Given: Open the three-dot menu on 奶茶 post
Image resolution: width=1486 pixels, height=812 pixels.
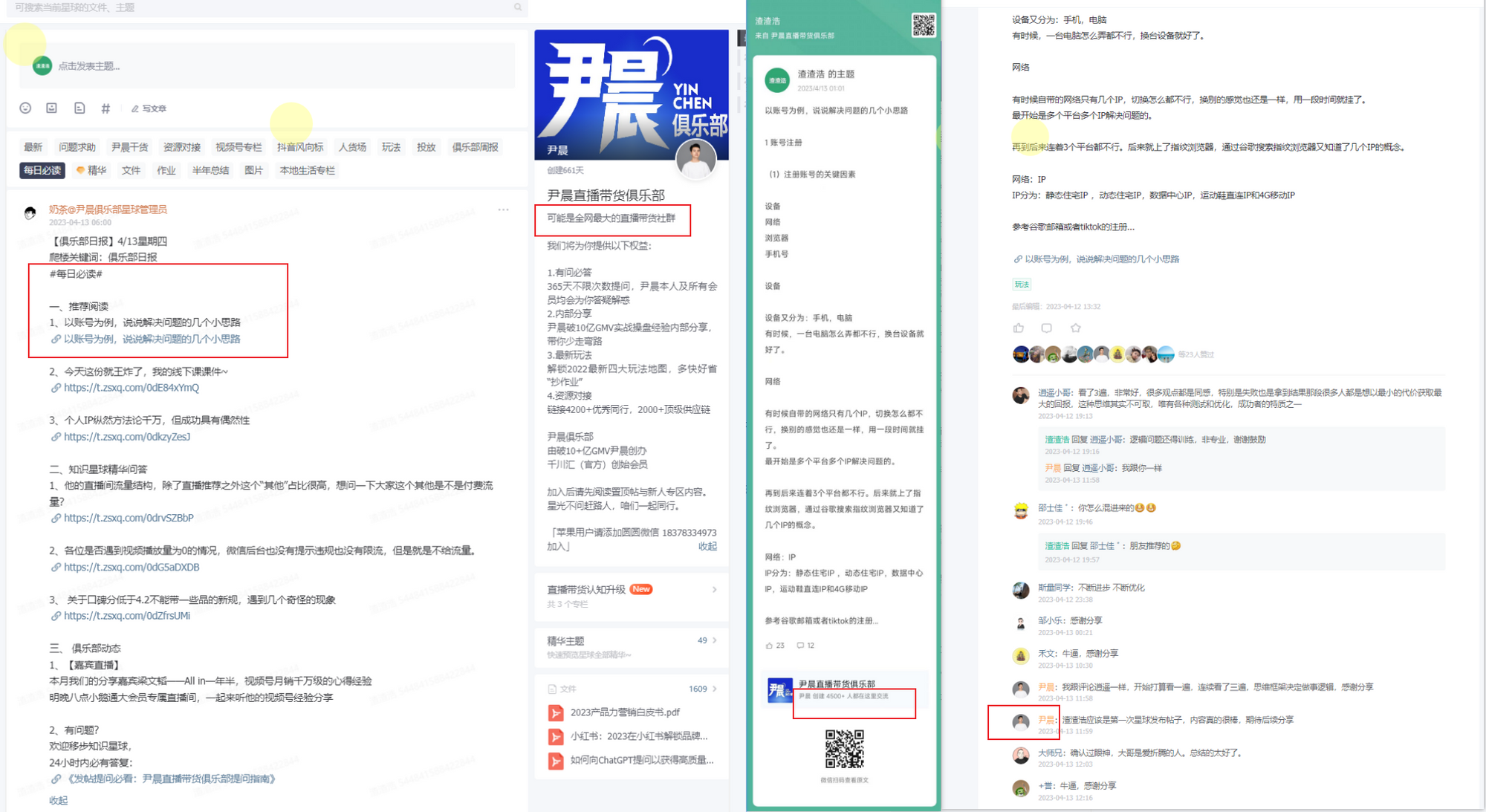Looking at the screenshot, I should 504,210.
